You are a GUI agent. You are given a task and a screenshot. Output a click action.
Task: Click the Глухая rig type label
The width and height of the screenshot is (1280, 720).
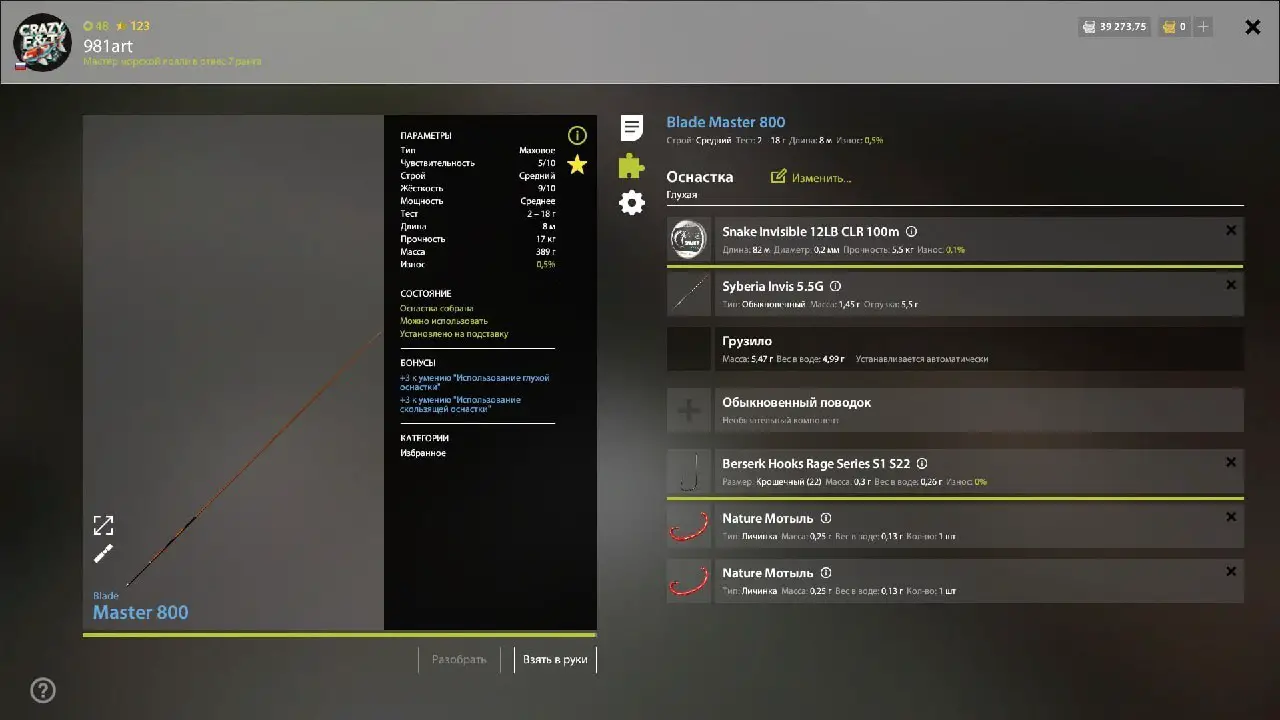682,195
